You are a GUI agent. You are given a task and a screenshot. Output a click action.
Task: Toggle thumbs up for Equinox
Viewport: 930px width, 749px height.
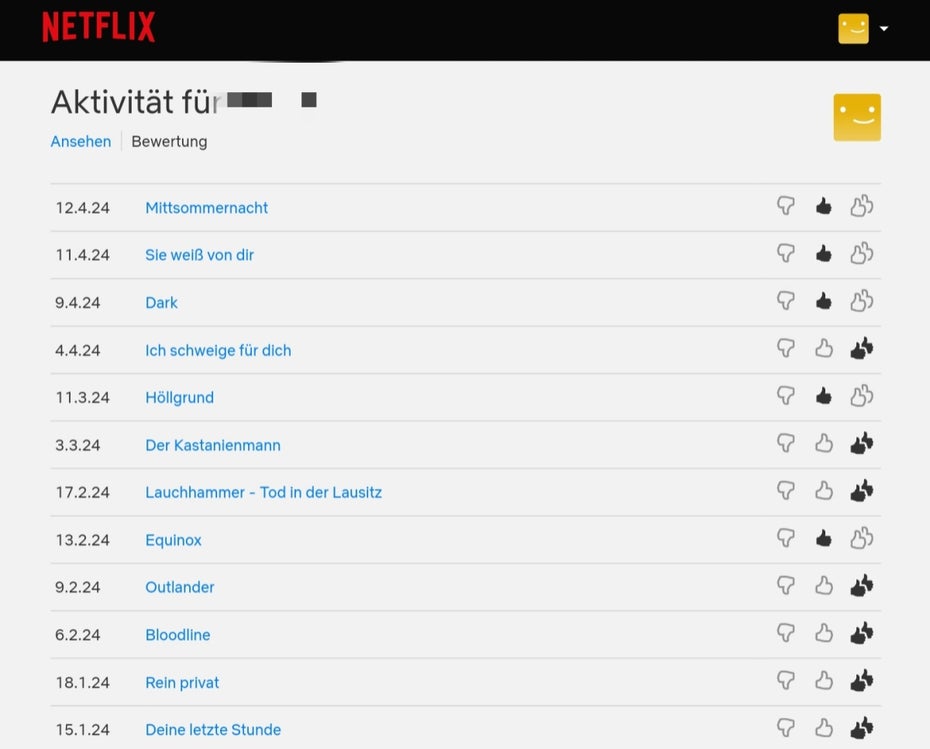[823, 538]
